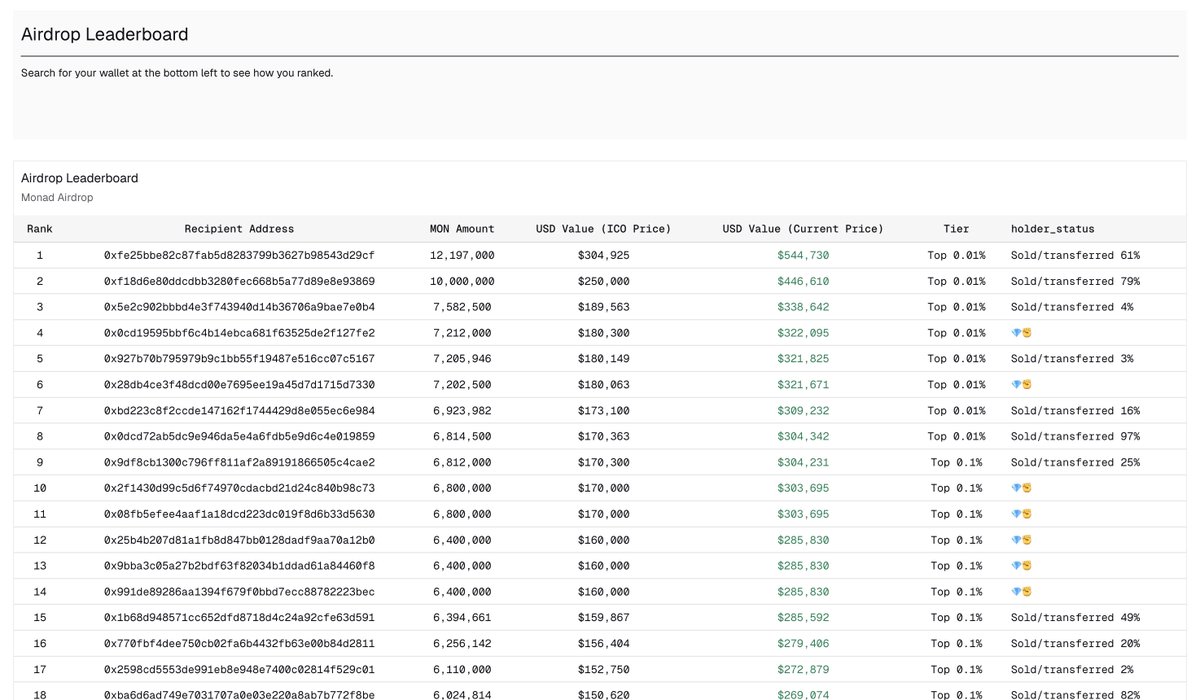1200x700 pixels.
Task: Sort by the Rank column header
Action: click(x=40, y=229)
